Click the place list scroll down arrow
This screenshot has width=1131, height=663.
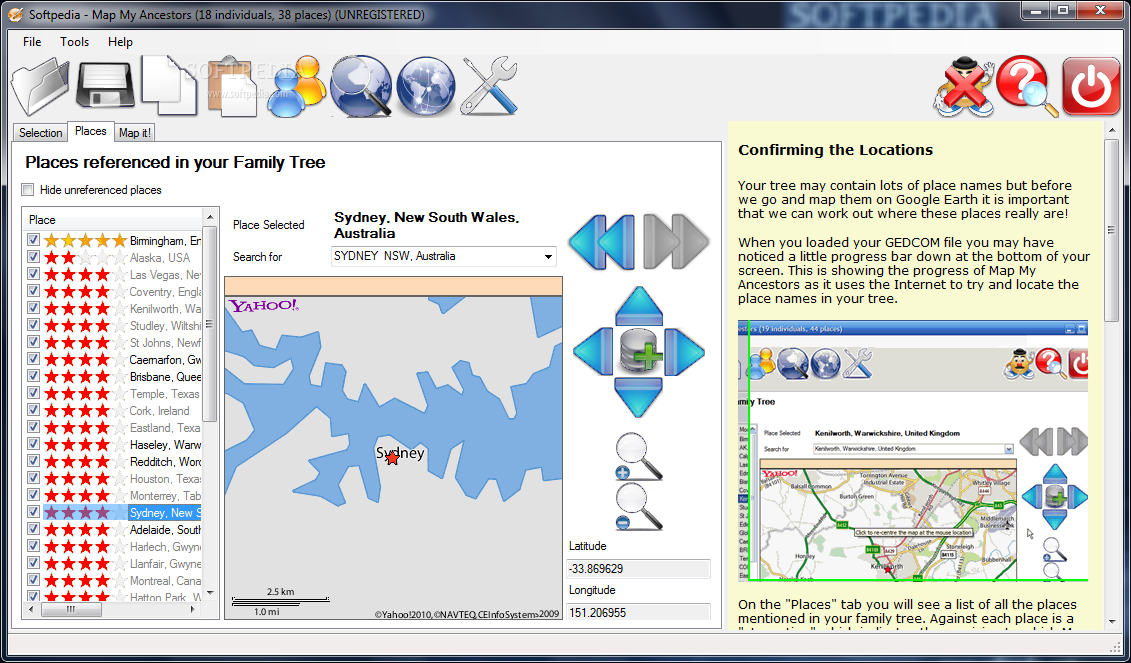(210, 594)
